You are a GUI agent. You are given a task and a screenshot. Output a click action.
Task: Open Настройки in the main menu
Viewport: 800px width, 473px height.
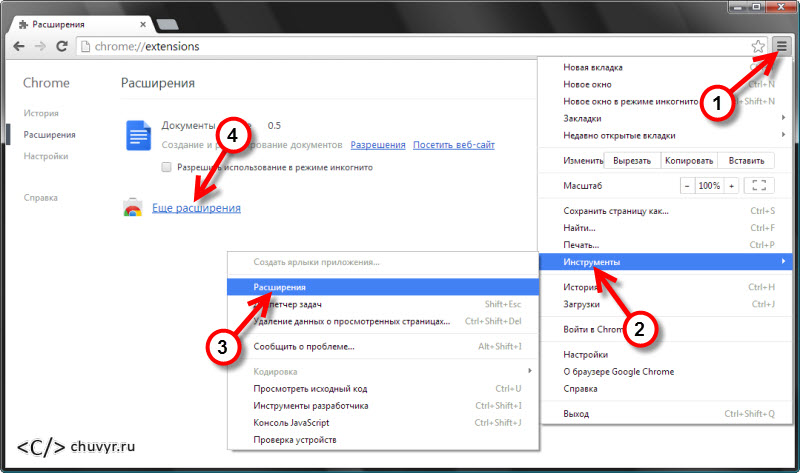pyautogui.click(x=664, y=355)
